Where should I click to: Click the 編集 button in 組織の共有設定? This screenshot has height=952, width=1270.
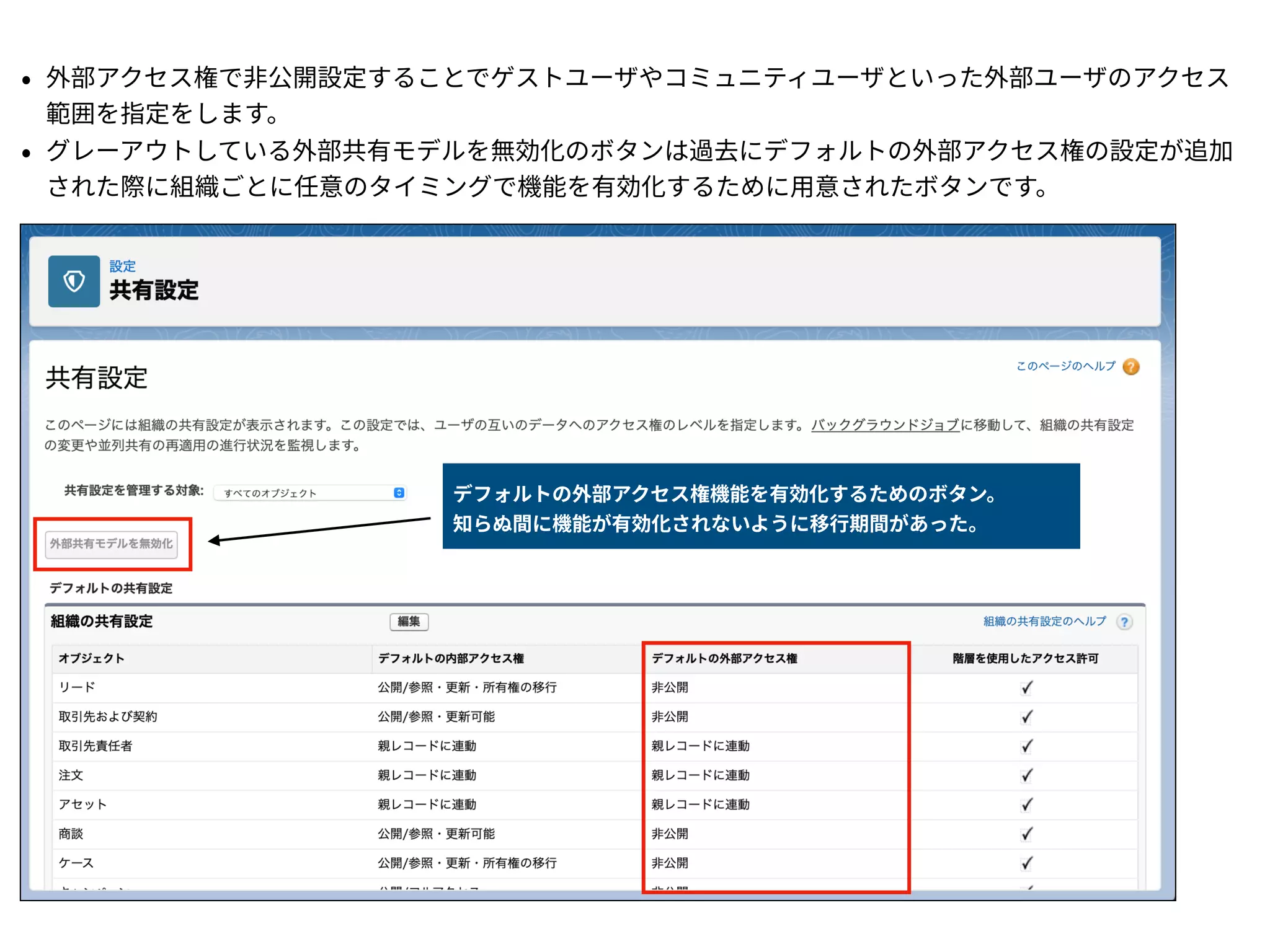coord(409,622)
